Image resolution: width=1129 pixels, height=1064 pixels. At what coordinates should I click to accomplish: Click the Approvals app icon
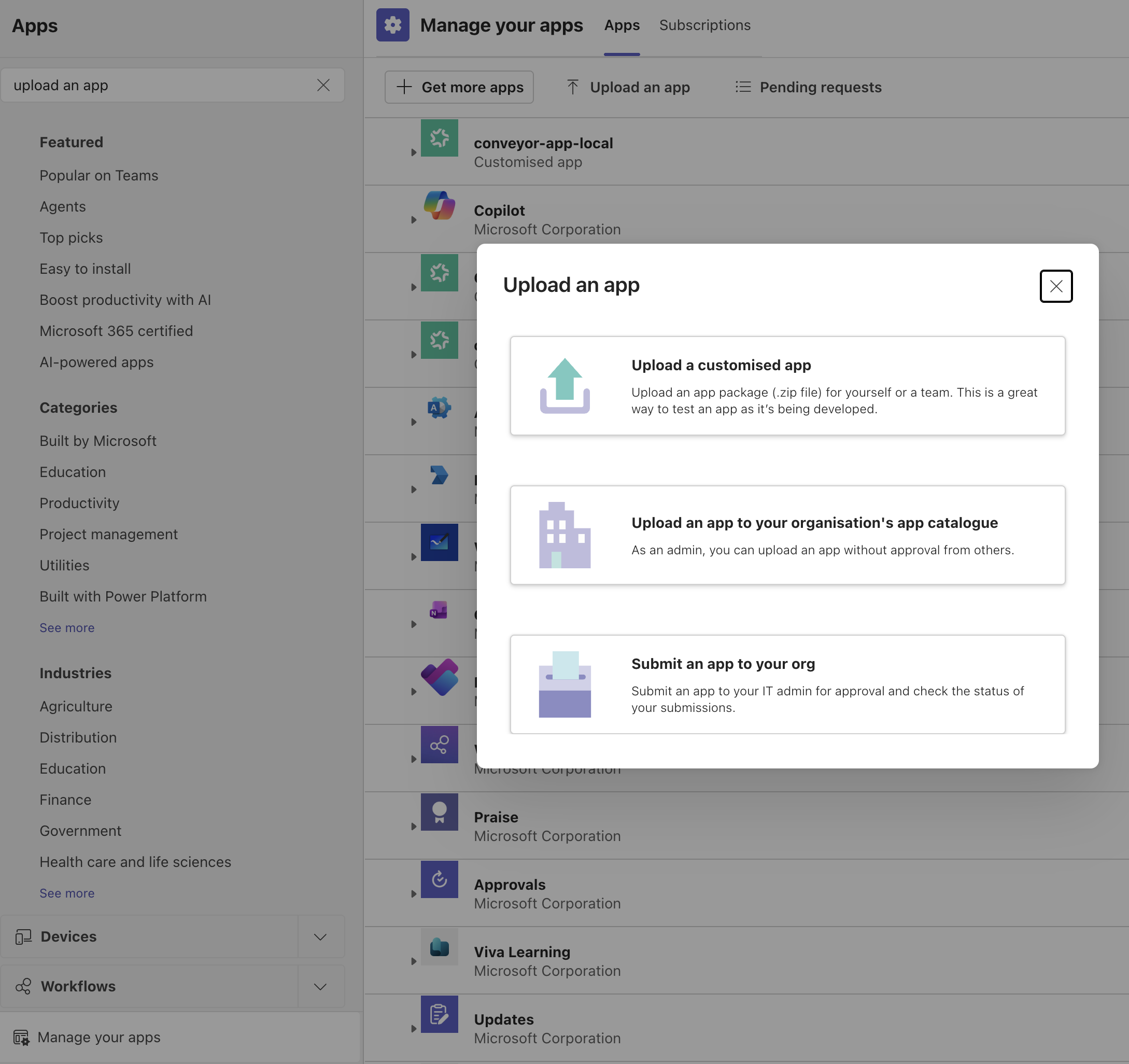pyautogui.click(x=439, y=879)
